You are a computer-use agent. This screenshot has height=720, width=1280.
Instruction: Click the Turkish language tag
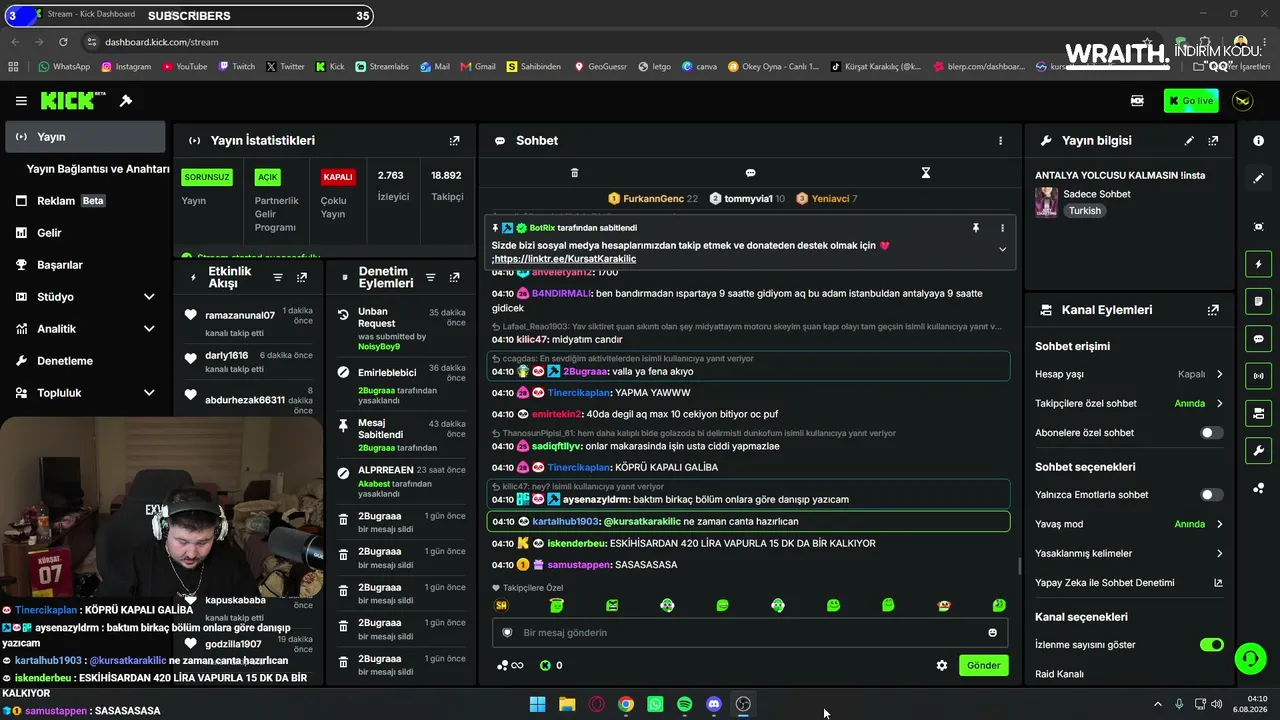(1084, 211)
